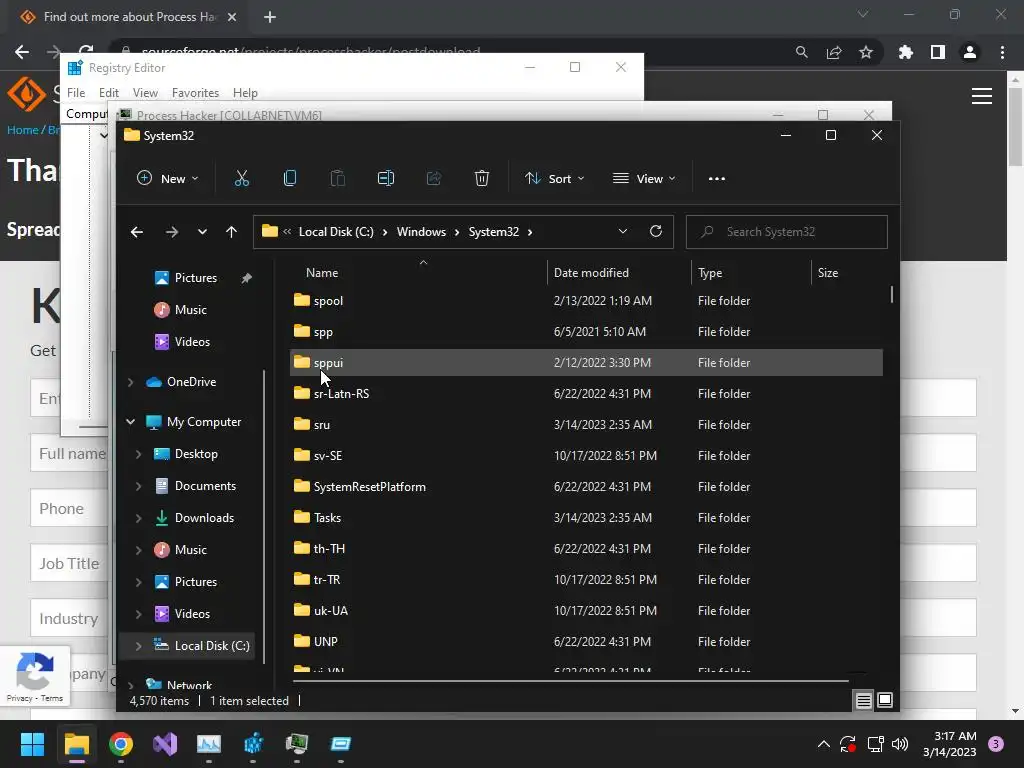1024x768 pixels.
Task: Open Chrome profile avatar icon
Action: (970, 52)
